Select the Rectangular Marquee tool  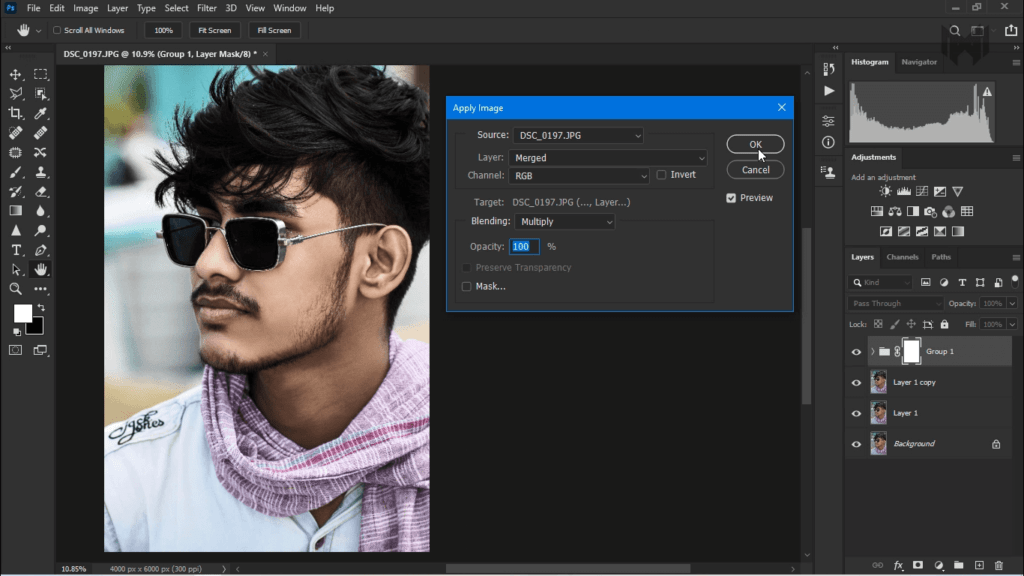point(40,74)
